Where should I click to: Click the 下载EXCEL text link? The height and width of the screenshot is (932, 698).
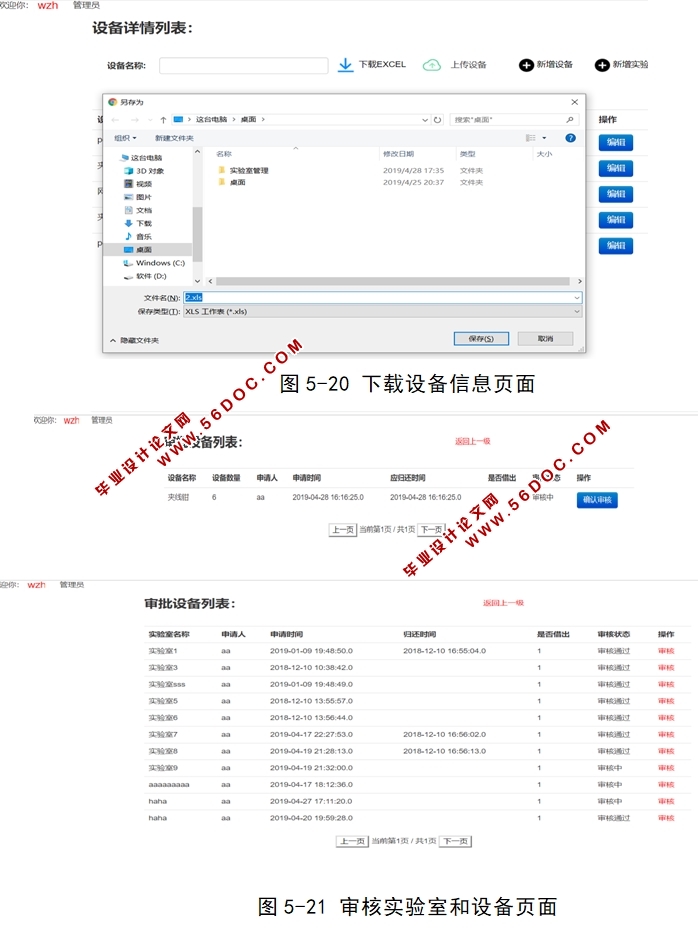(382, 64)
